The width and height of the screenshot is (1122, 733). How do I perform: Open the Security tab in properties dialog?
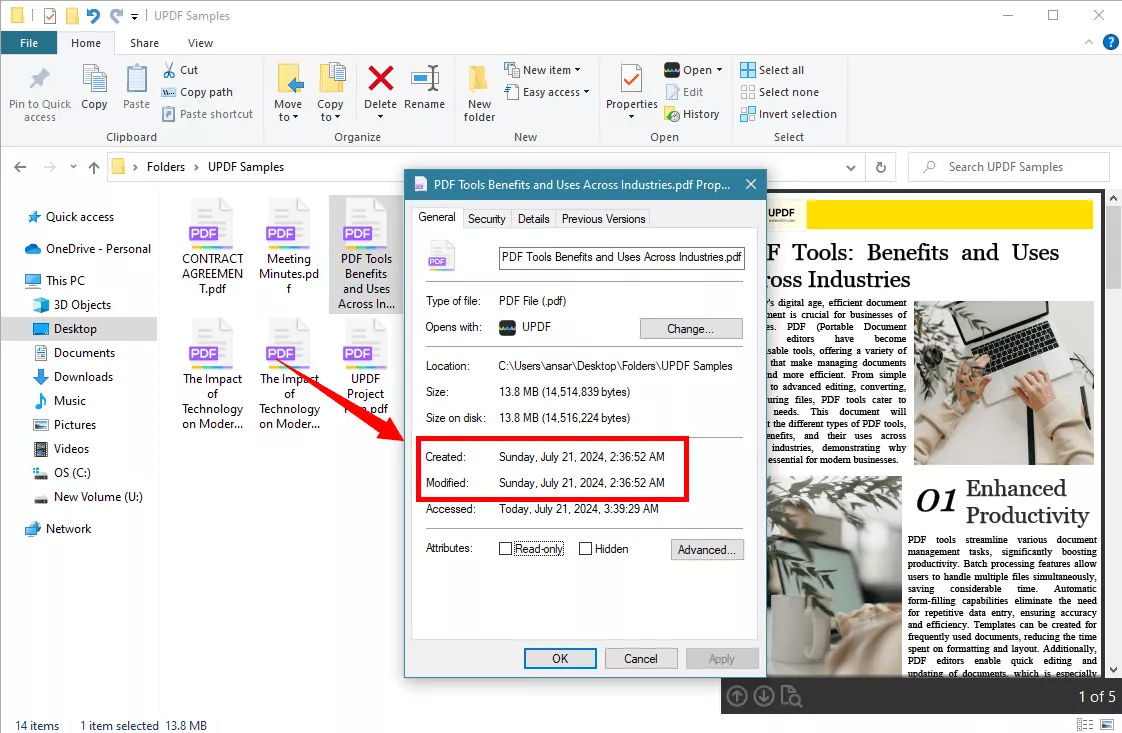(487, 218)
